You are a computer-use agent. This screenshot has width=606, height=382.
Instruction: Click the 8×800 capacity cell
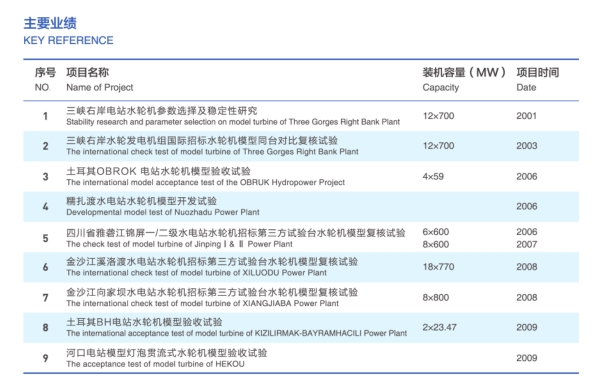click(x=436, y=297)
